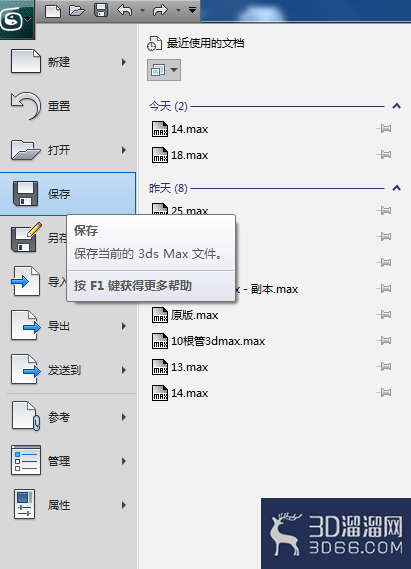Pin 14.max under 今天 to the list
The image size is (411, 569).
[384, 128]
